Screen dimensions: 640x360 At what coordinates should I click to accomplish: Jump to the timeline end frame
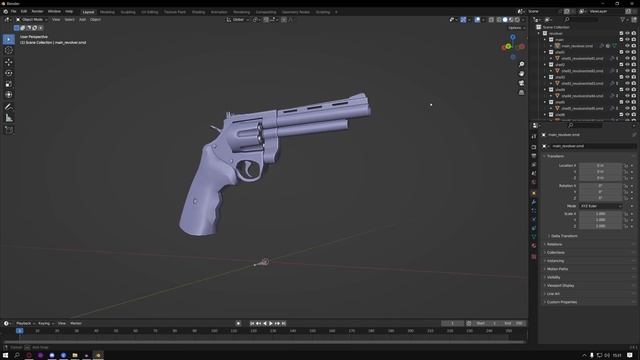point(284,323)
